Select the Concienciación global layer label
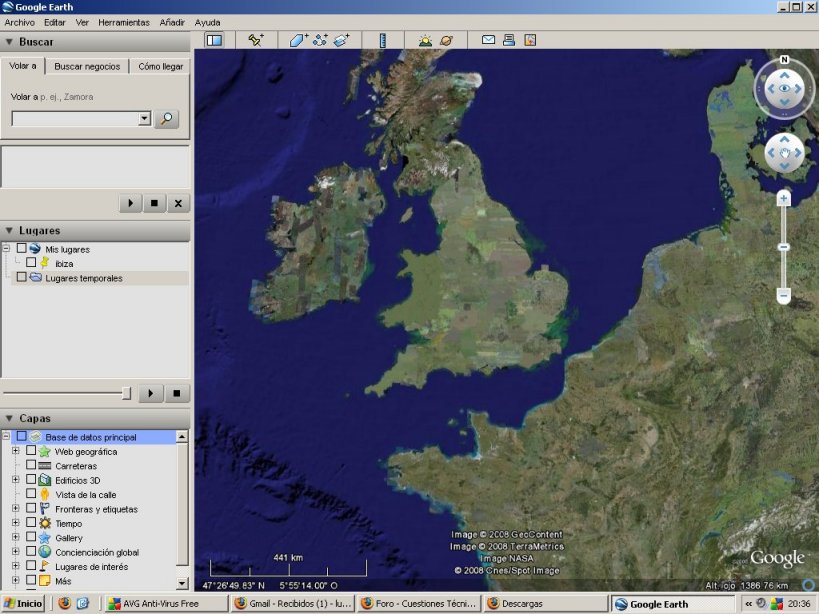This screenshot has height=614, width=819. coord(97,552)
